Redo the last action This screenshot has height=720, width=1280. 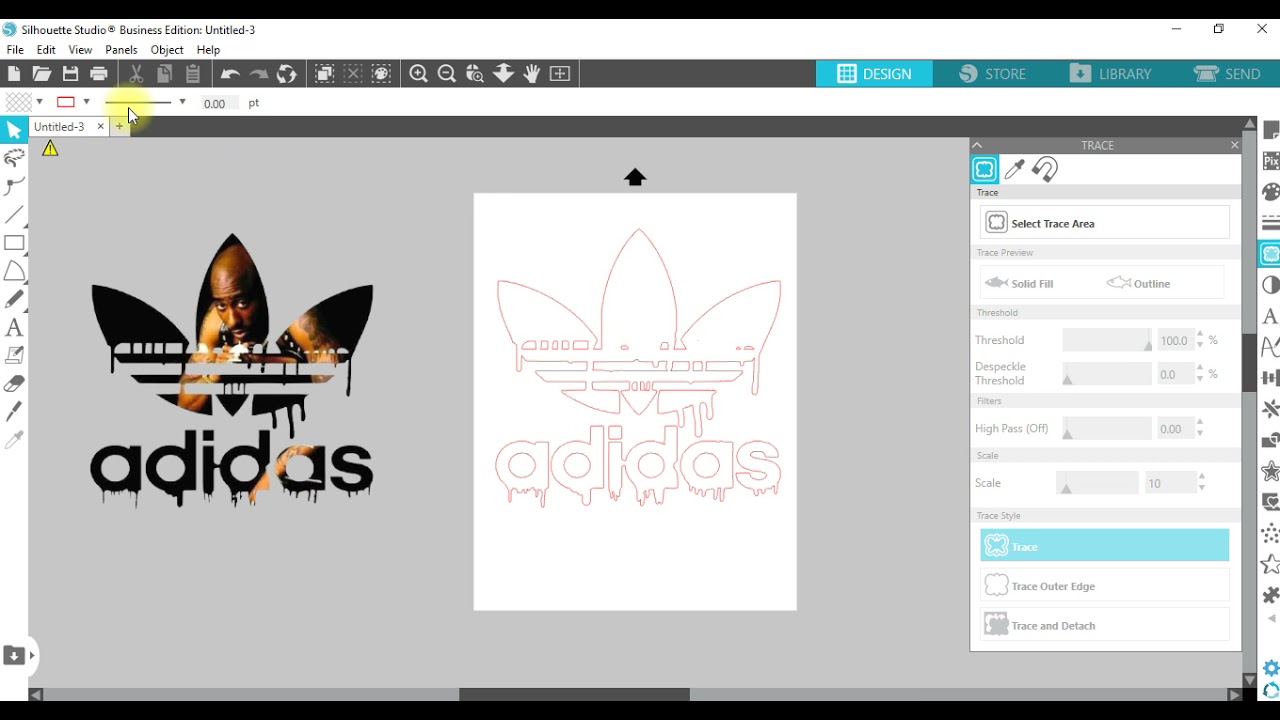(258, 74)
